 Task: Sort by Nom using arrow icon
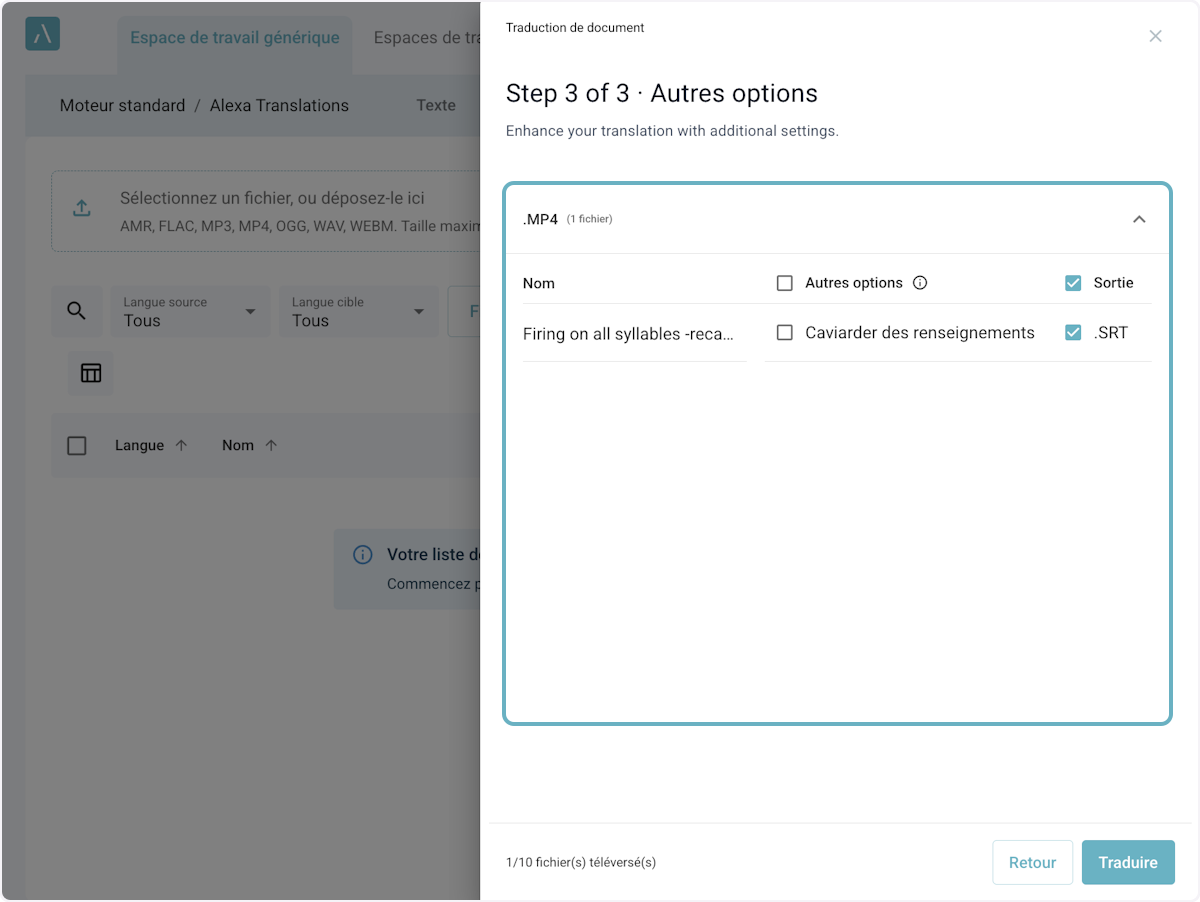(x=271, y=445)
